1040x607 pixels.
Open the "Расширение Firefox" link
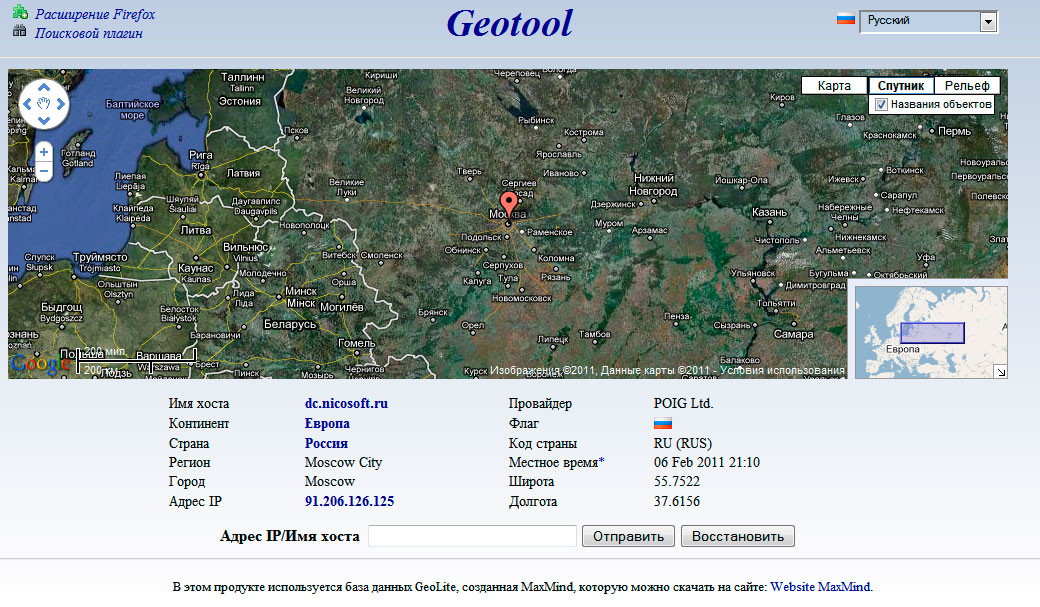pos(95,15)
